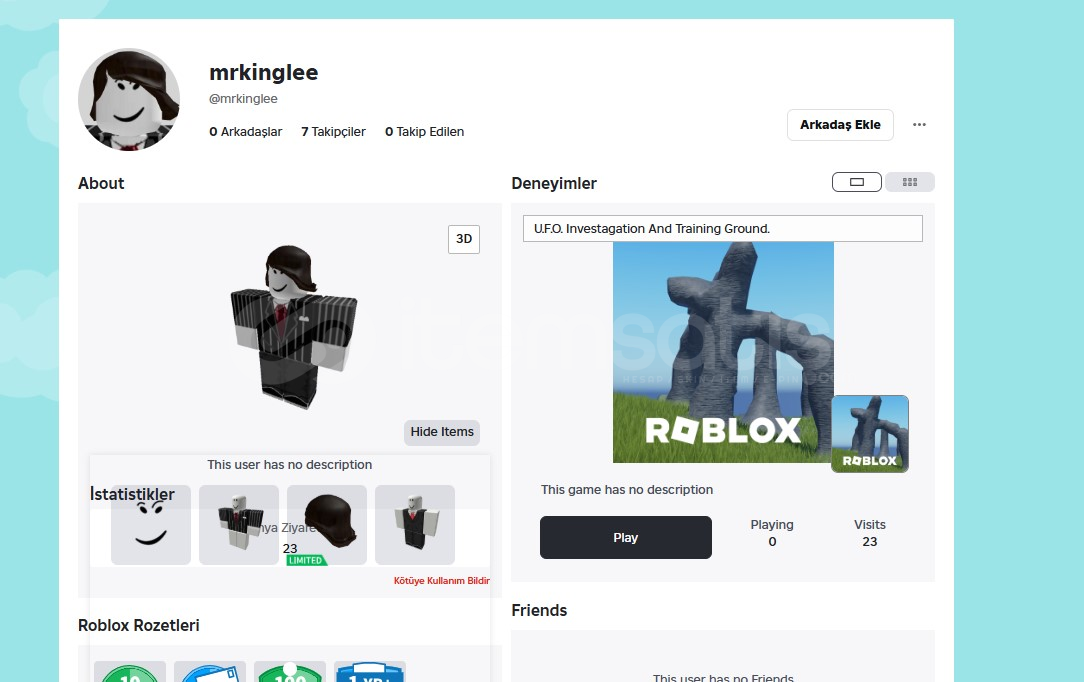Open the black vest with red tie item
Viewport: 1084px width, 682px height.
pyautogui.click(x=415, y=525)
